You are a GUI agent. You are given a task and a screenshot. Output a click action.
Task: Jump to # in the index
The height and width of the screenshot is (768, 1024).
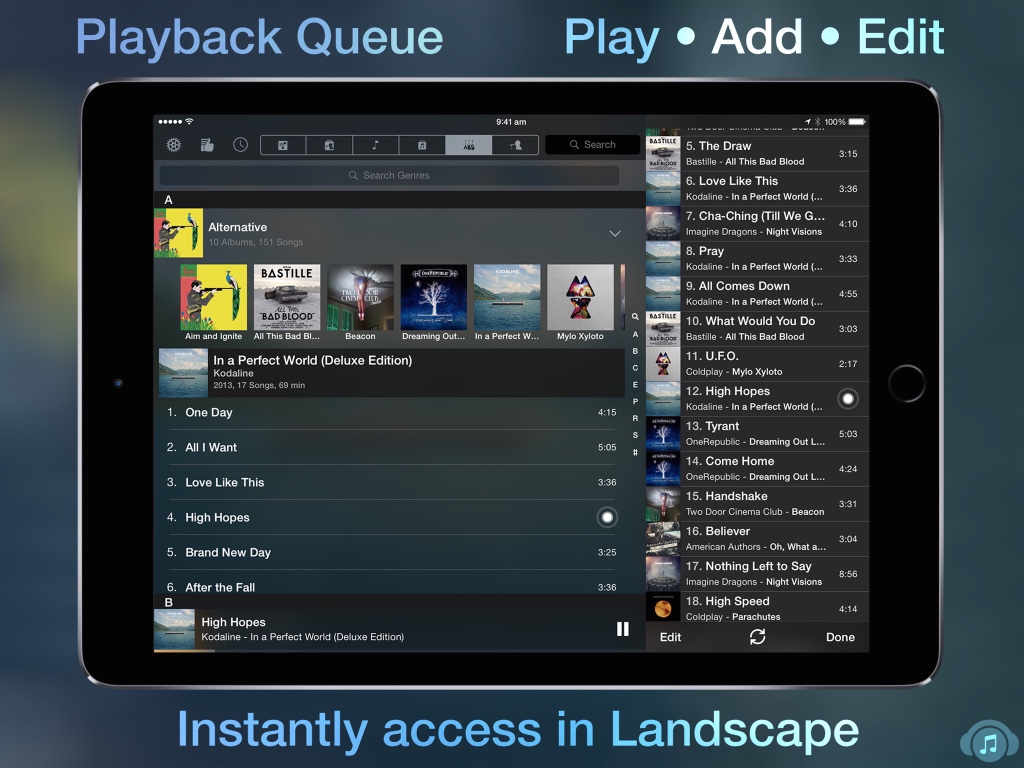point(635,453)
